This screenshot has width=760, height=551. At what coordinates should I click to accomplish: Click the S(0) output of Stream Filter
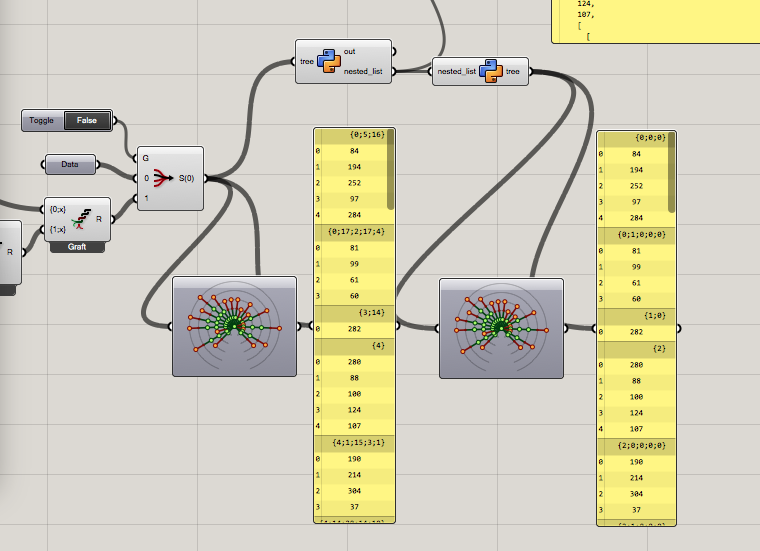[187, 178]
